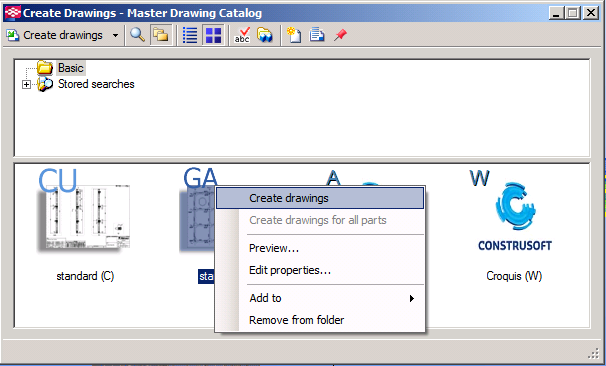Click the standard (C) label
Viewport: 606px width, 366px height.
85,276
